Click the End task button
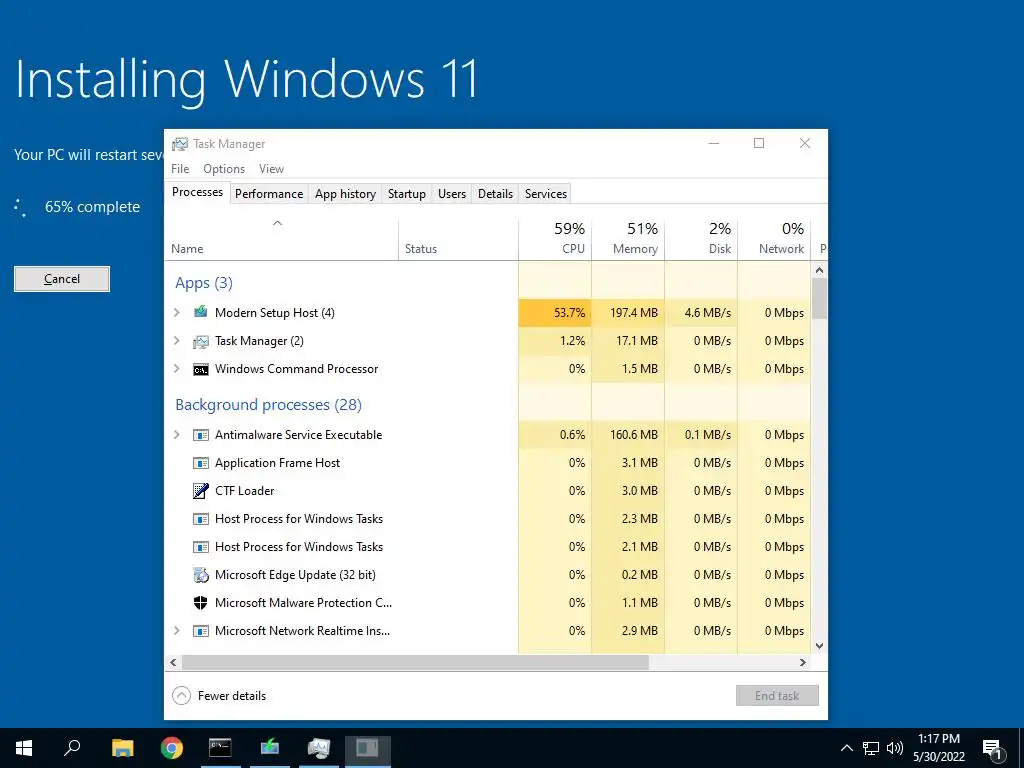Viewport: 1024px width, 768px height. click(x=777, y=696)
